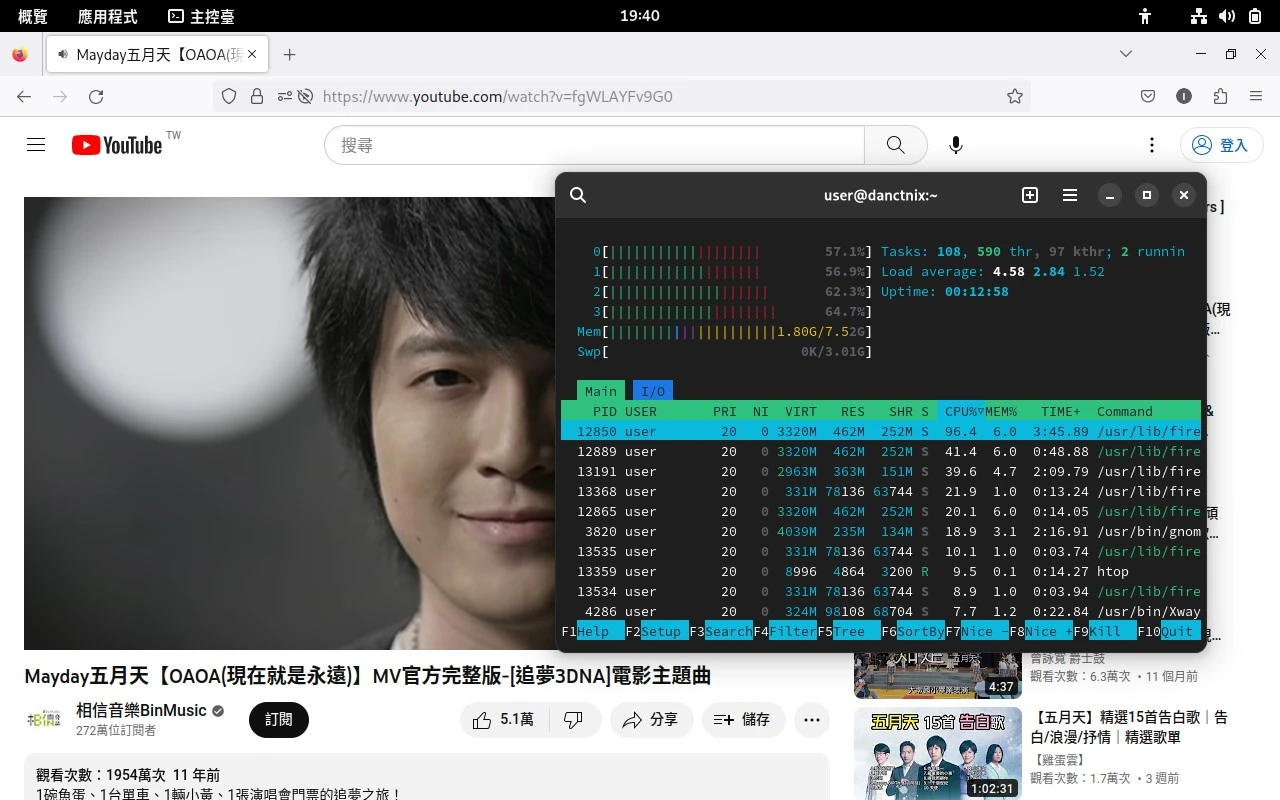The width and height of the screenshot is (1280, 800).
Task: Click the YouTube 搜尋 search field
Action: (595, 145)
